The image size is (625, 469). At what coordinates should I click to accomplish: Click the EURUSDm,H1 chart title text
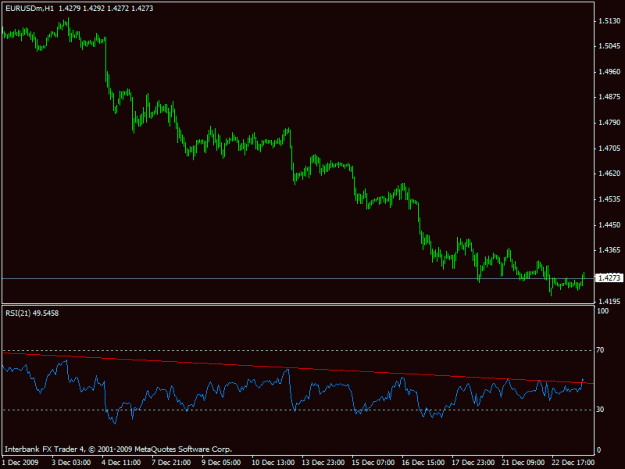[x=29, y=8]
